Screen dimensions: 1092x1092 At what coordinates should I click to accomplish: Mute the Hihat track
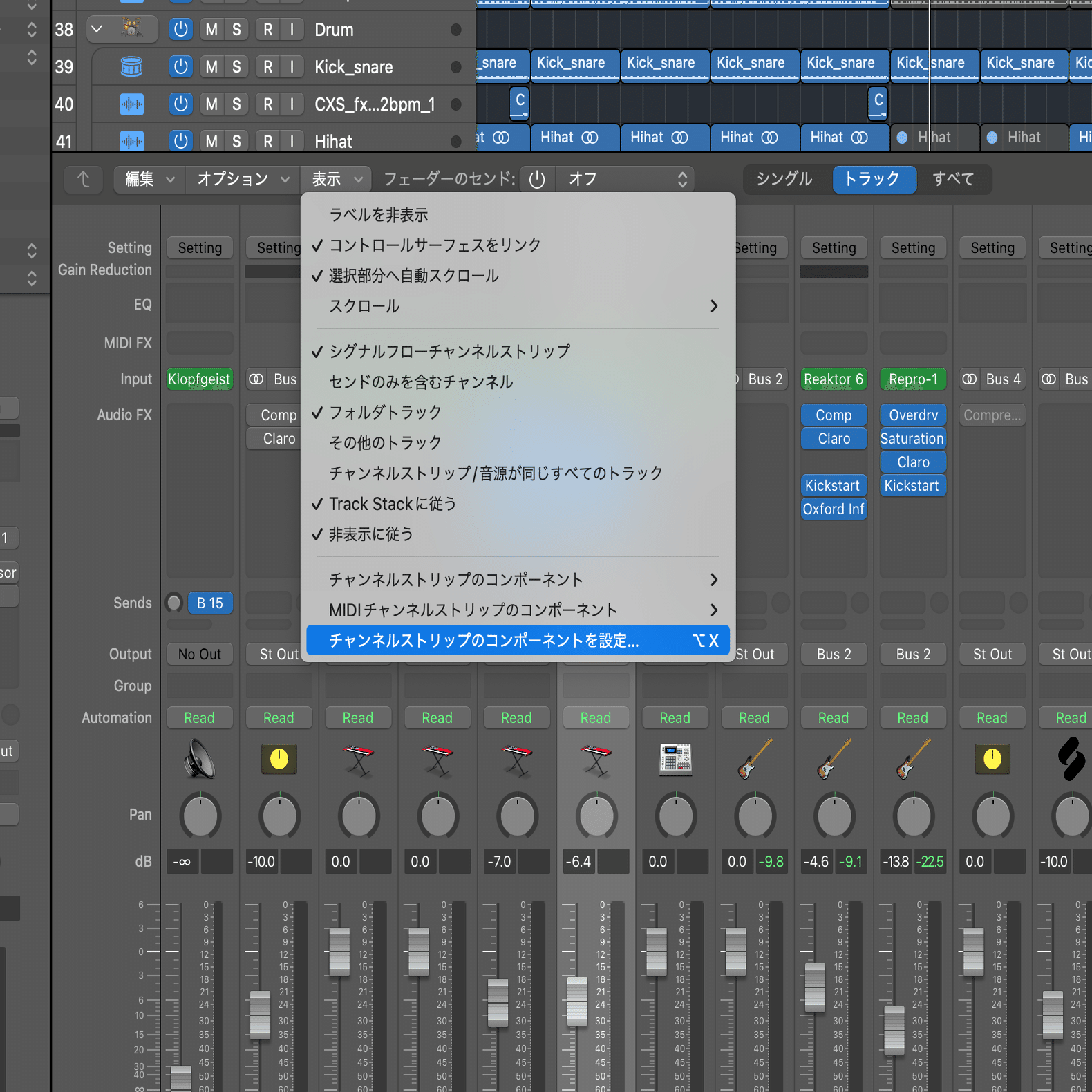211,141
